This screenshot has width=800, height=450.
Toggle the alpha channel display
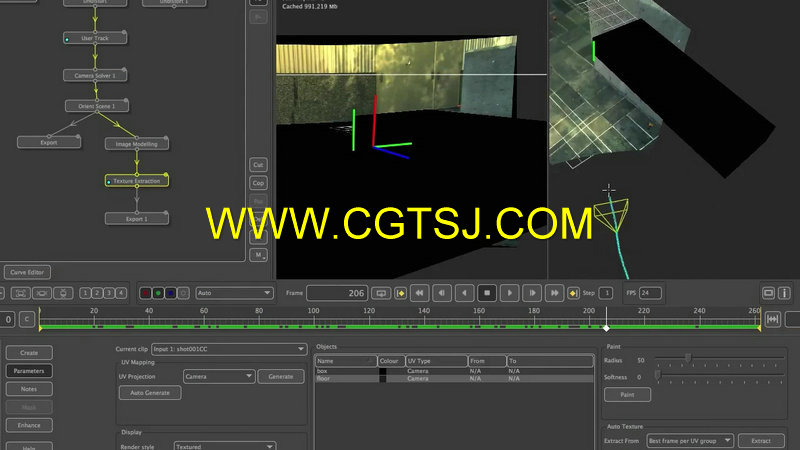point(184,293)
